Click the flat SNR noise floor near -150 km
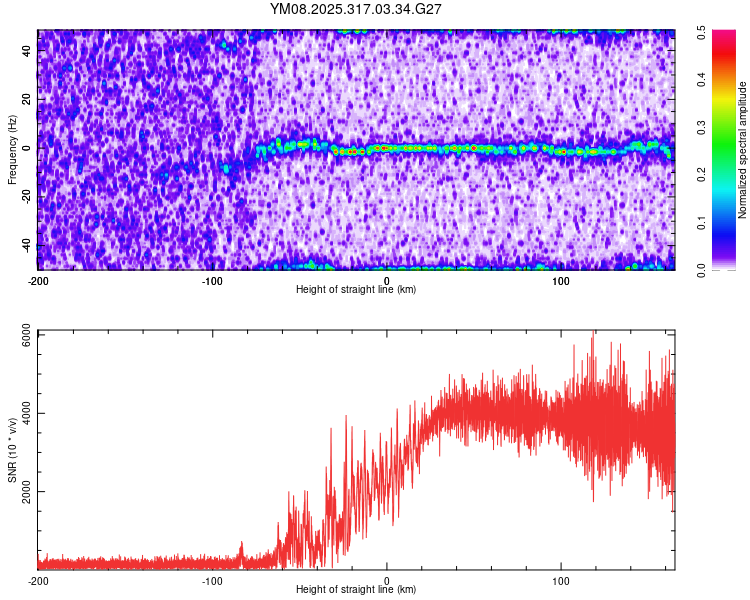The width and height of the screenshot is (750, 600). tap(125, 562)
